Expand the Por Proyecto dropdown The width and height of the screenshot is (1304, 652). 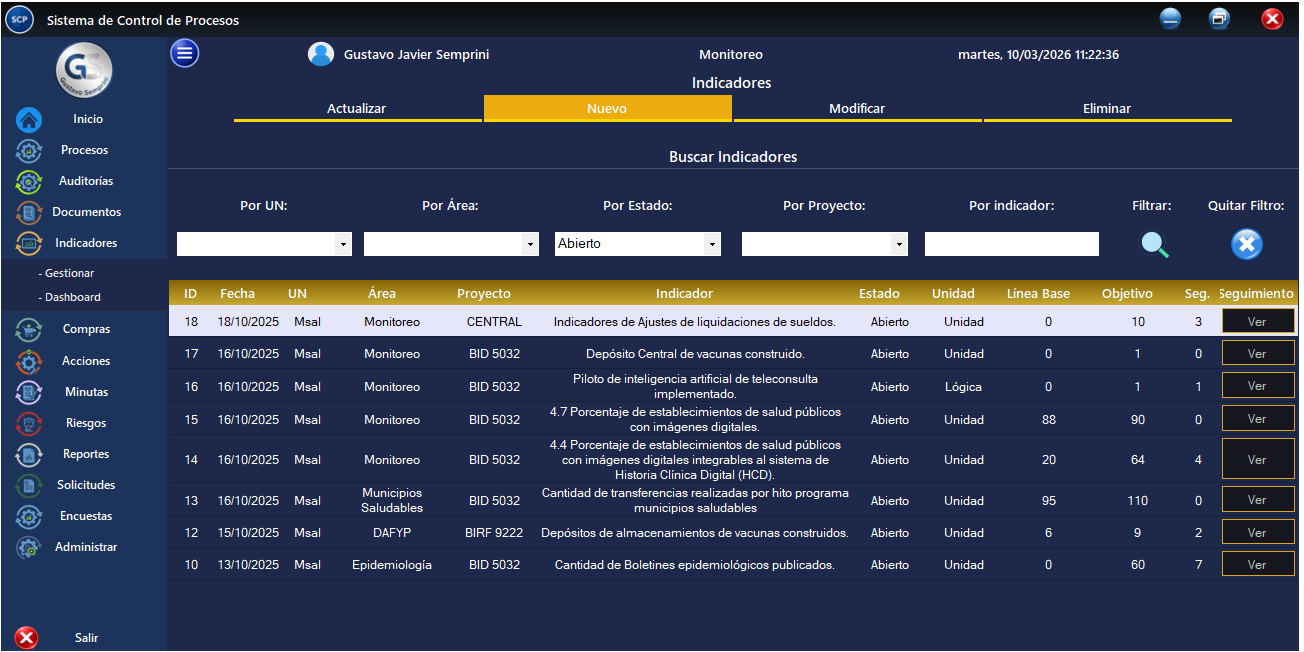click(x=899, y=244)
